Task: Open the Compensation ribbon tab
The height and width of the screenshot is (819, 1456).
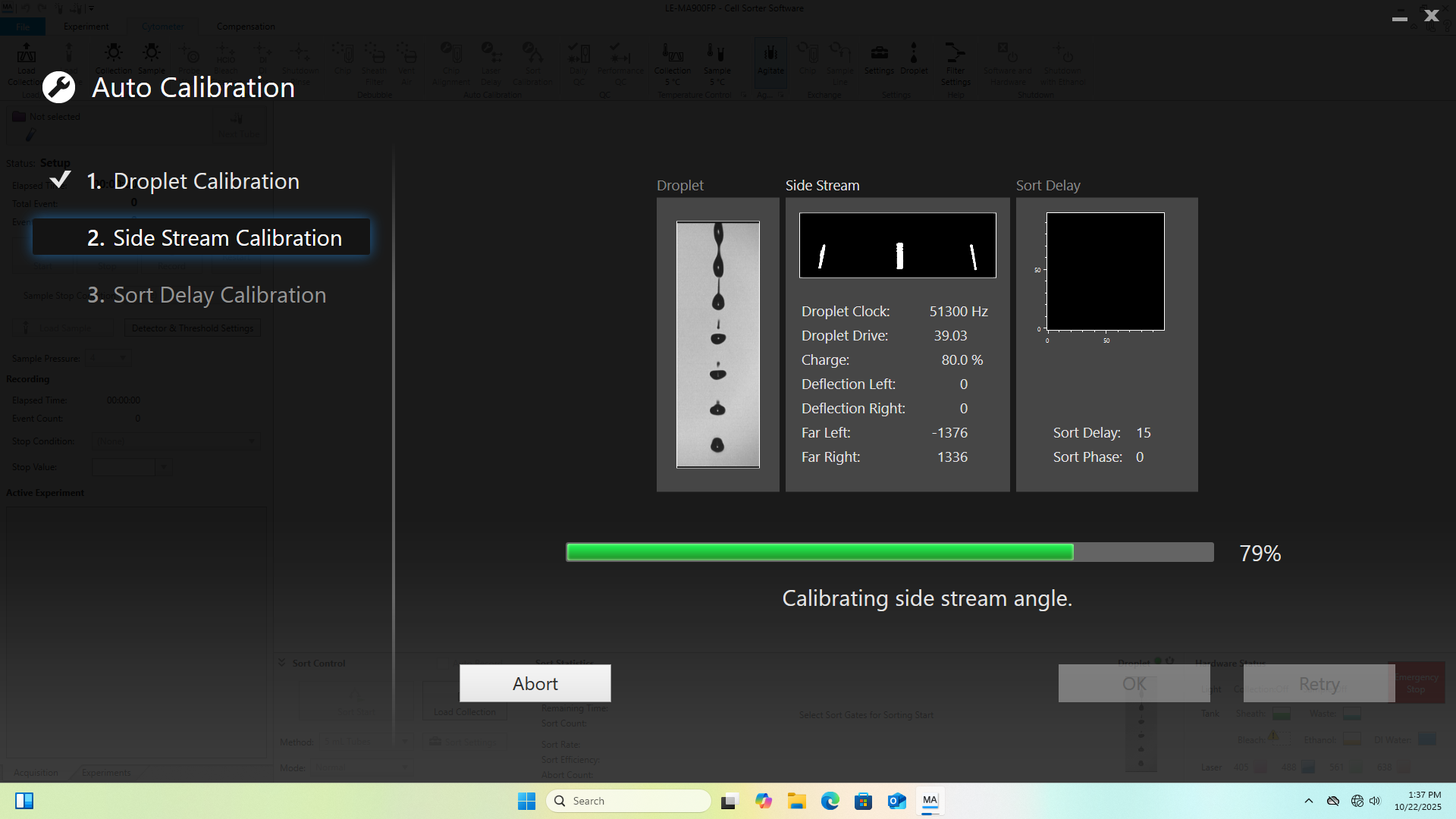Action: click(x=246, y=27)
